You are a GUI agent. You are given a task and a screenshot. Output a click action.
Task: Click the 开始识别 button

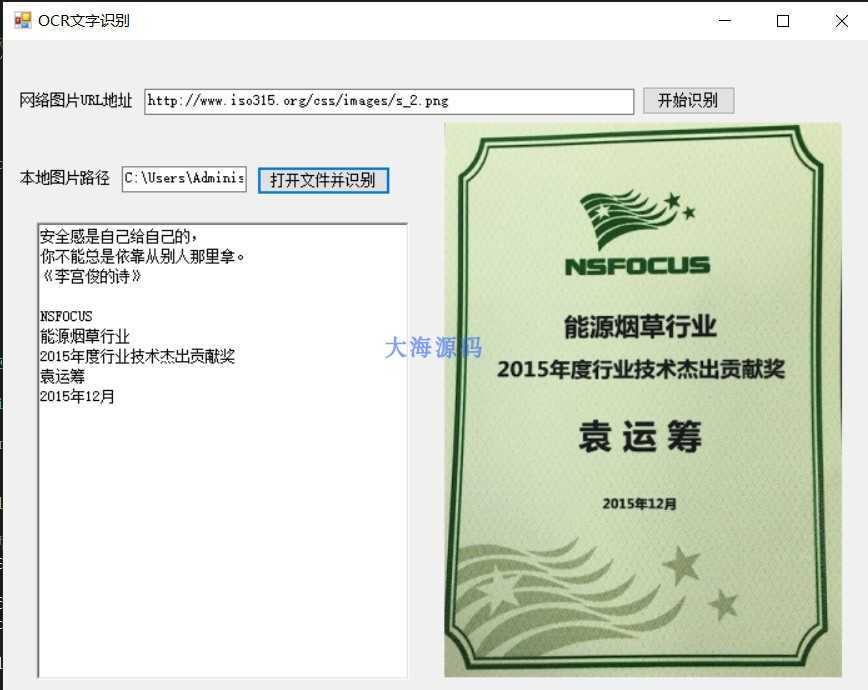pyautogui.click(x=689, y=100)
